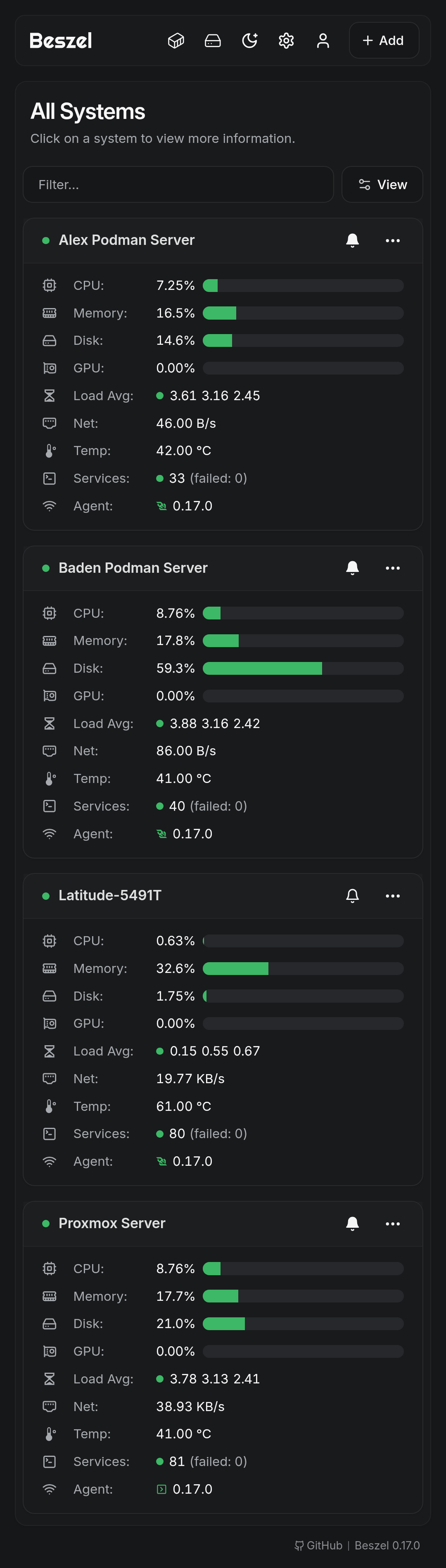
Task: Click Baden Podman Server disk usage bar
Action: (302, 668)
